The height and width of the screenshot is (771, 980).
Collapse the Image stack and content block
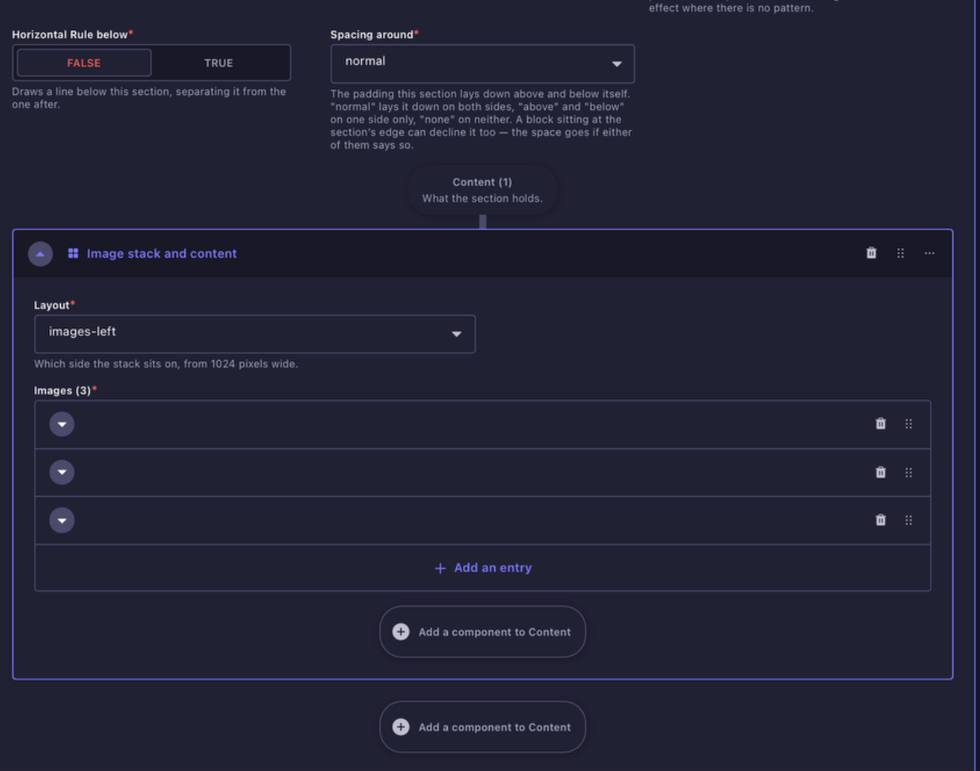click(x=40, y=254)
